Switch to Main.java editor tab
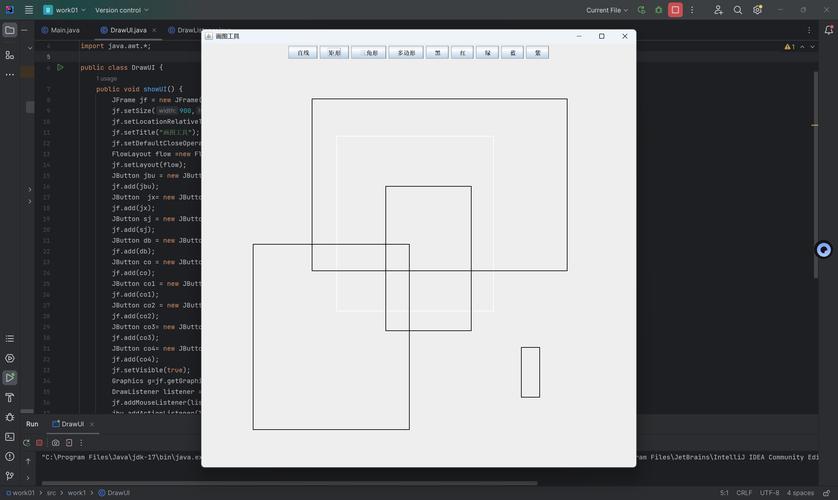 (60, 30)
